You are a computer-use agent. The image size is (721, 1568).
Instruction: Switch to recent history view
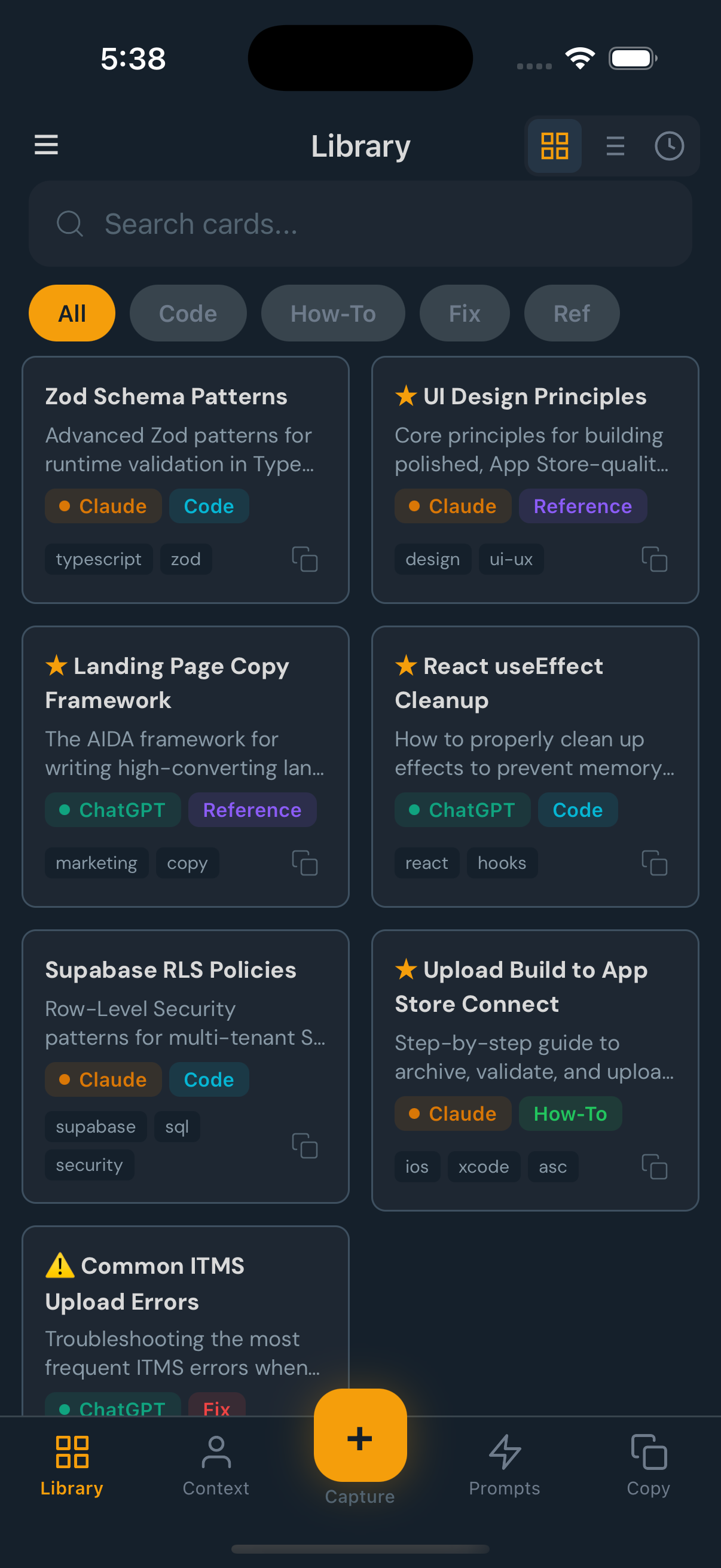[x=668, y=146]
